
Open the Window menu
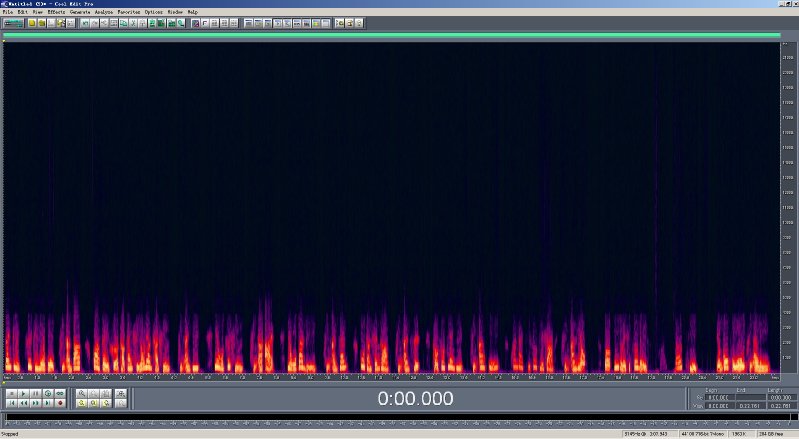175,12
